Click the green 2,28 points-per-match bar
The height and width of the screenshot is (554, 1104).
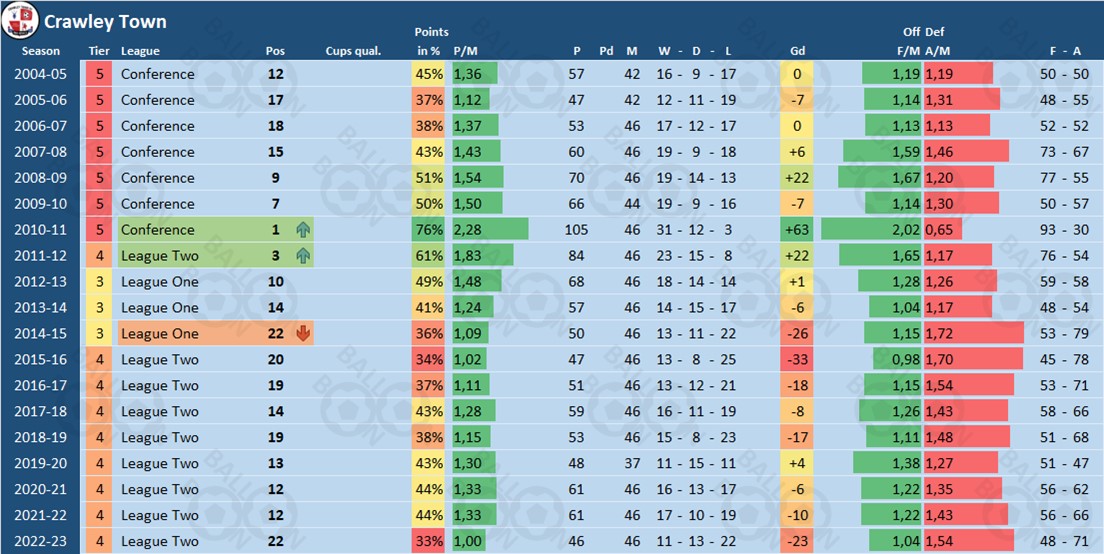pyautogui.click(x=490, y=230)
